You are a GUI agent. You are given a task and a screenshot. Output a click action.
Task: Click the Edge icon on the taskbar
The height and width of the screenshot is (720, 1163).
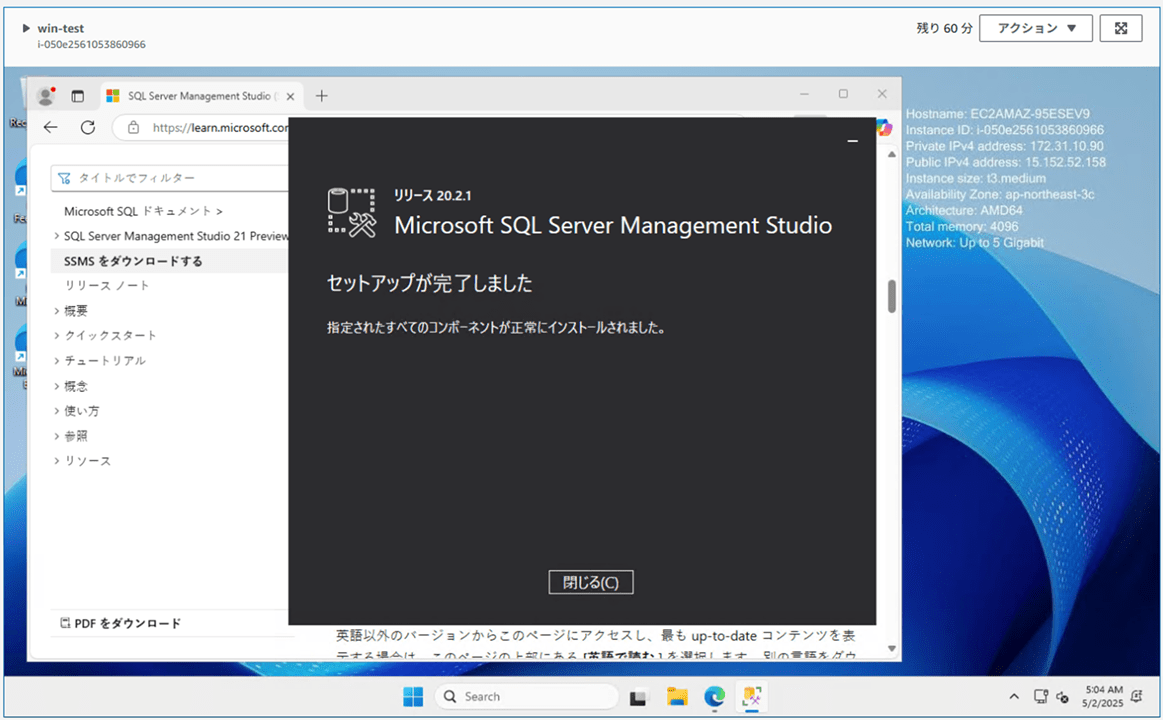(x=714, y=696)
